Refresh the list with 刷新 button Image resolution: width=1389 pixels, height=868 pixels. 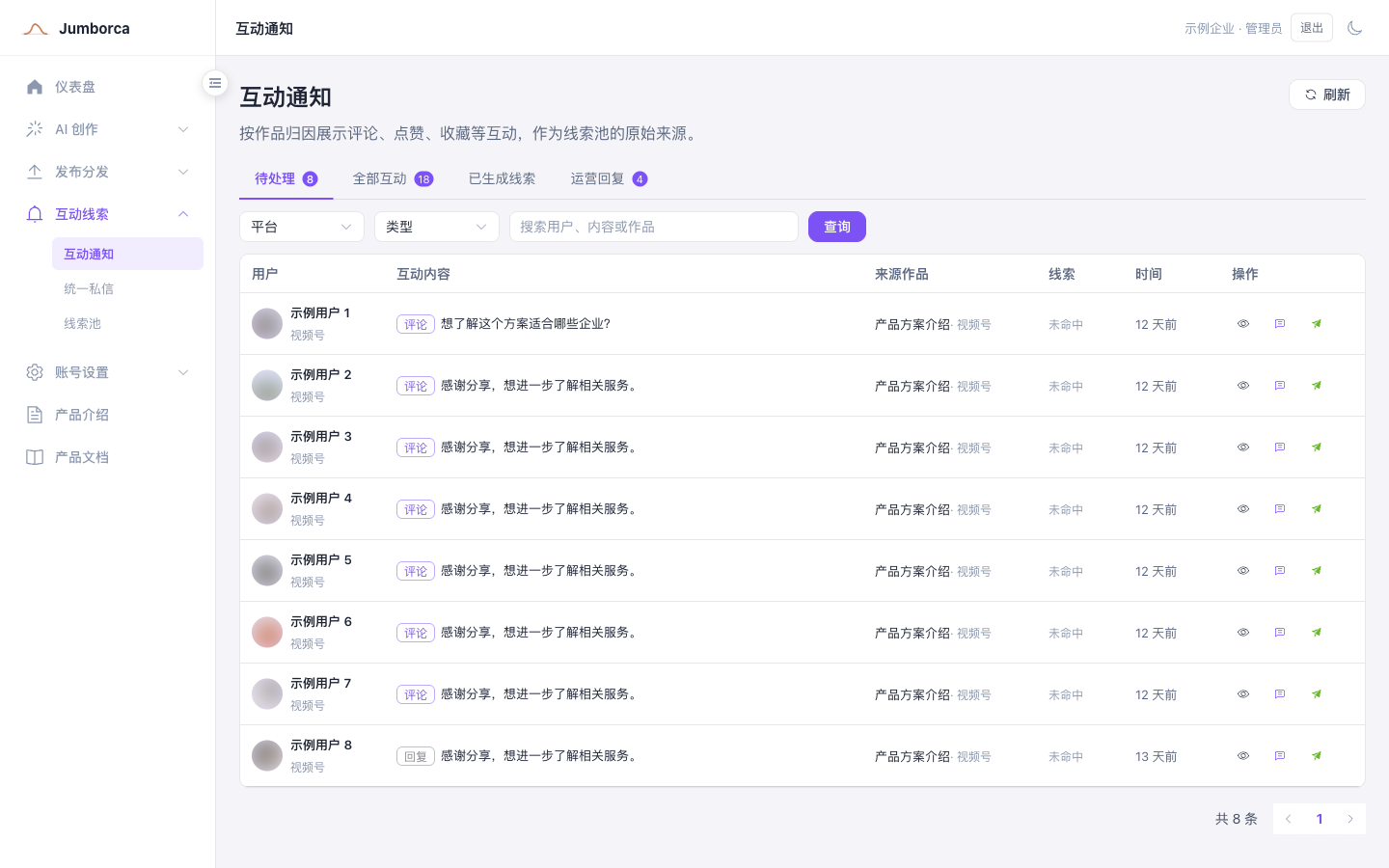pyautogui.click(x=1327, y=95)
